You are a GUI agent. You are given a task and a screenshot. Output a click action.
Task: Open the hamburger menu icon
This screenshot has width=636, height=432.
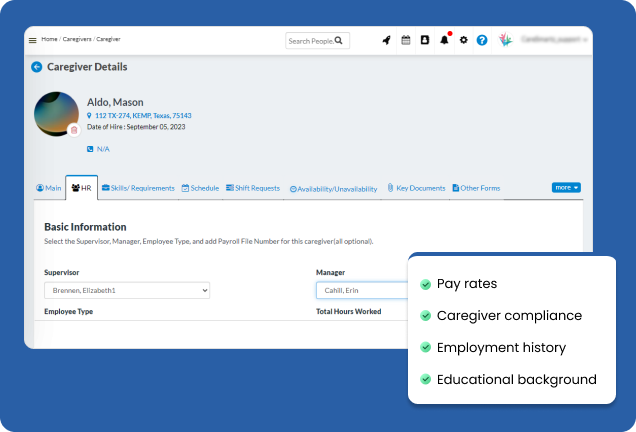point(32,40)
